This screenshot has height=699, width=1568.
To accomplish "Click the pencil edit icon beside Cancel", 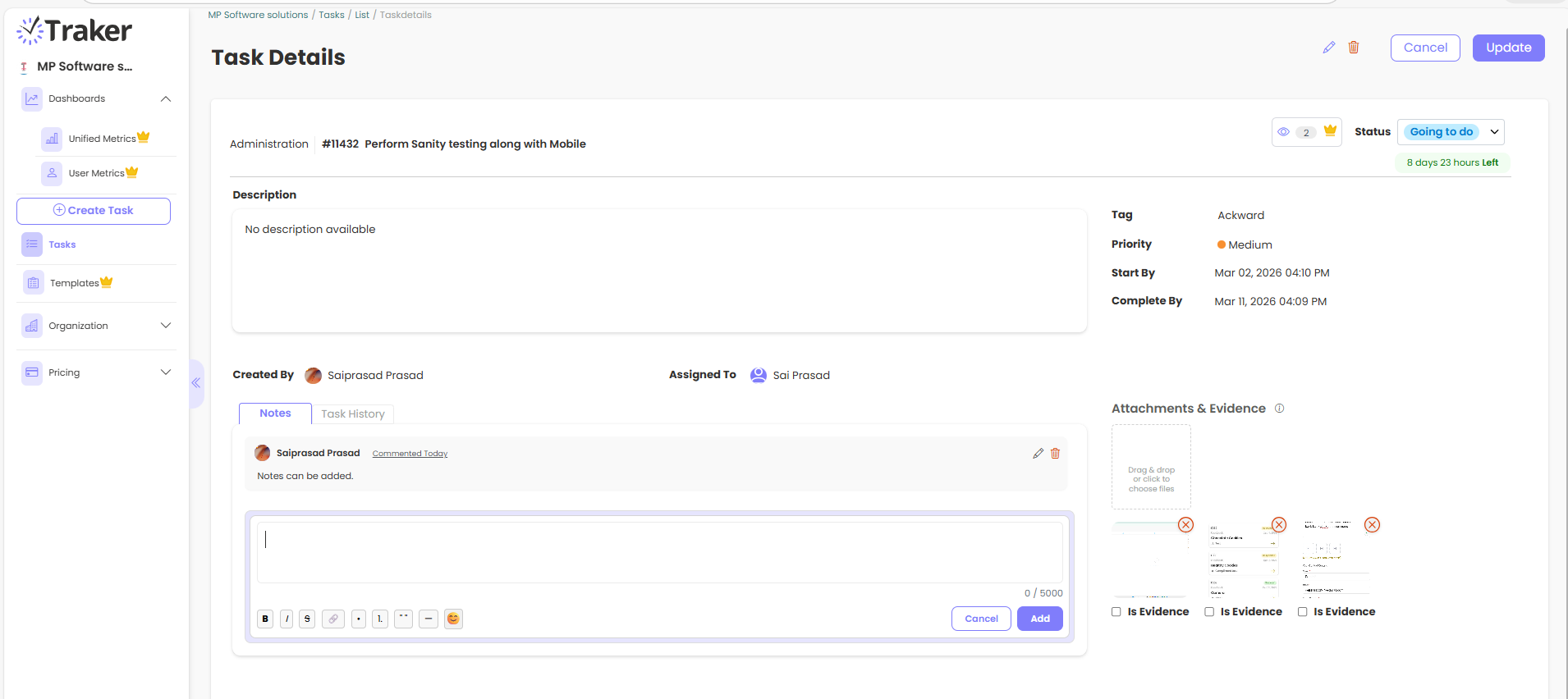I will pyautogui.click(x=1328, y=48).
